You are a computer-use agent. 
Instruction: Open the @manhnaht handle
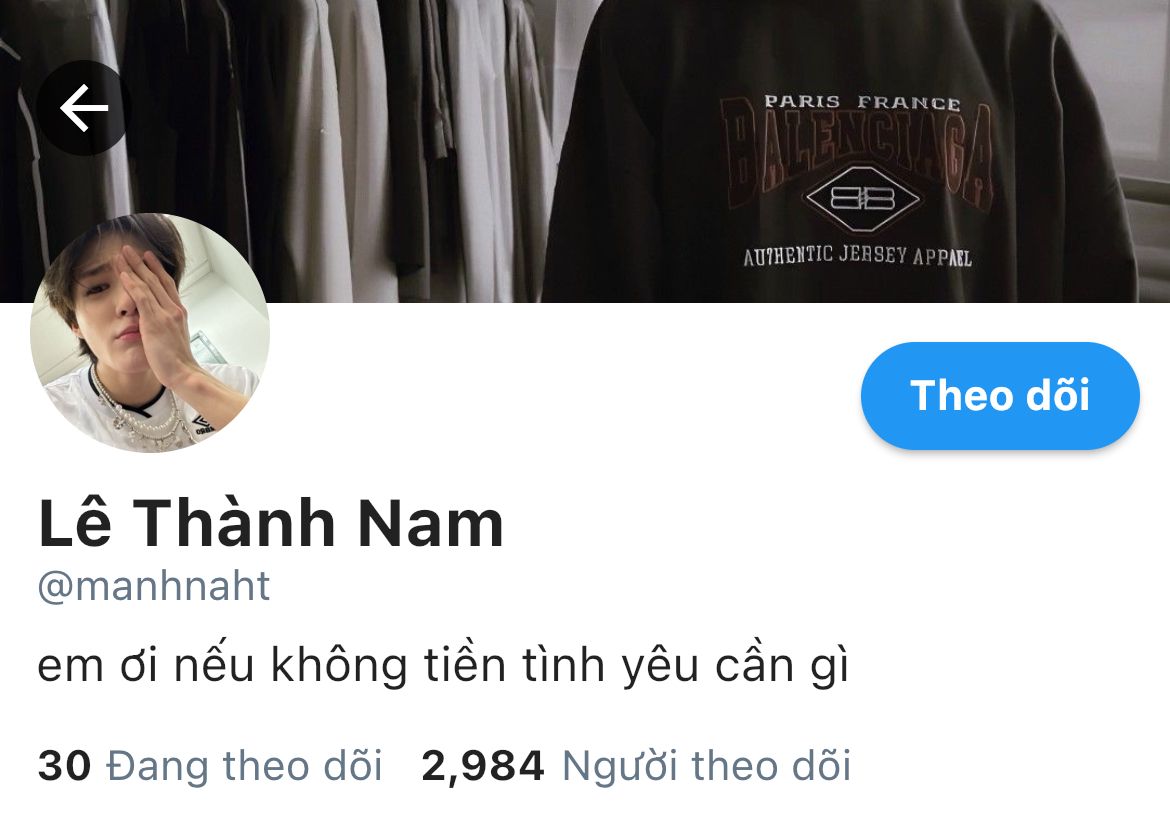tap(154, 586)
